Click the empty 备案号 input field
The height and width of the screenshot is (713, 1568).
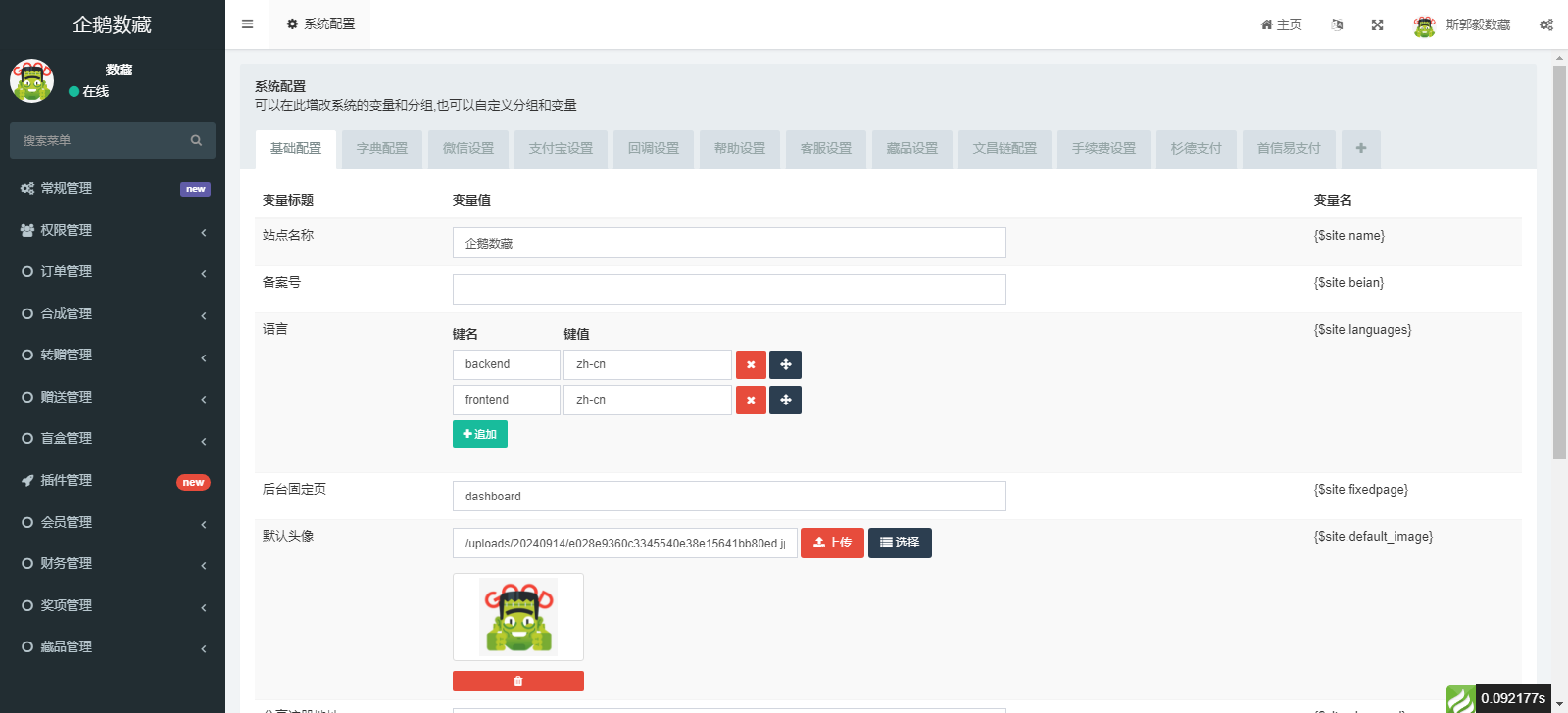coord(729,289)
